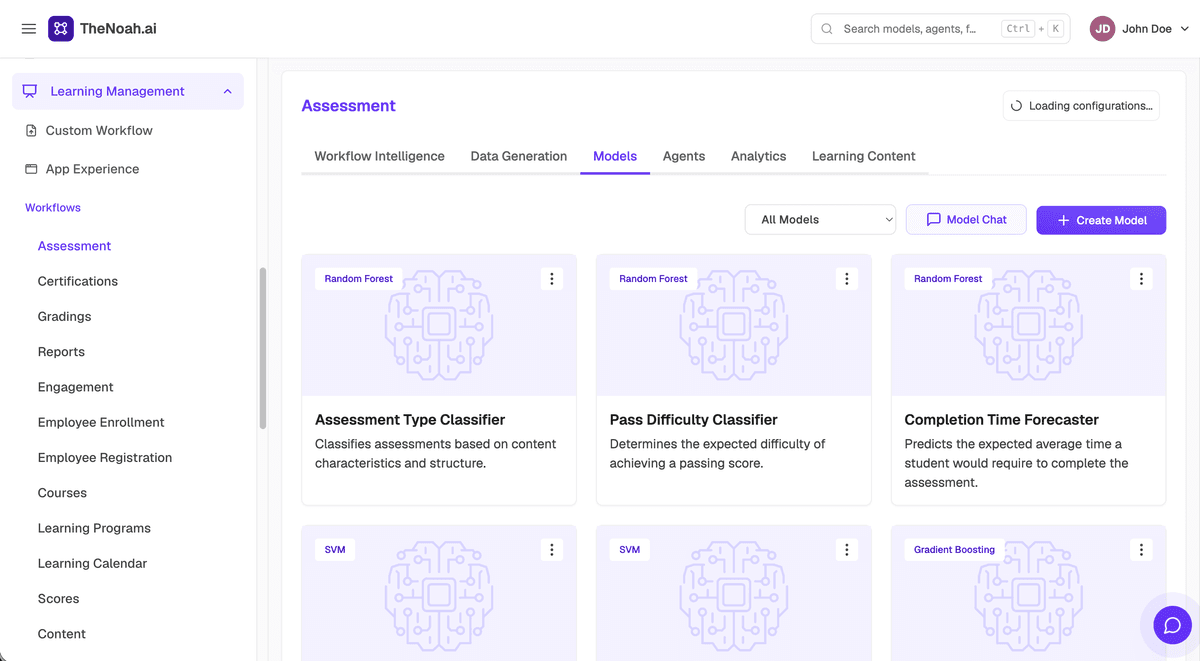Click the Create Model button
Screen dimensions: 1200x661
point(1101,220)
